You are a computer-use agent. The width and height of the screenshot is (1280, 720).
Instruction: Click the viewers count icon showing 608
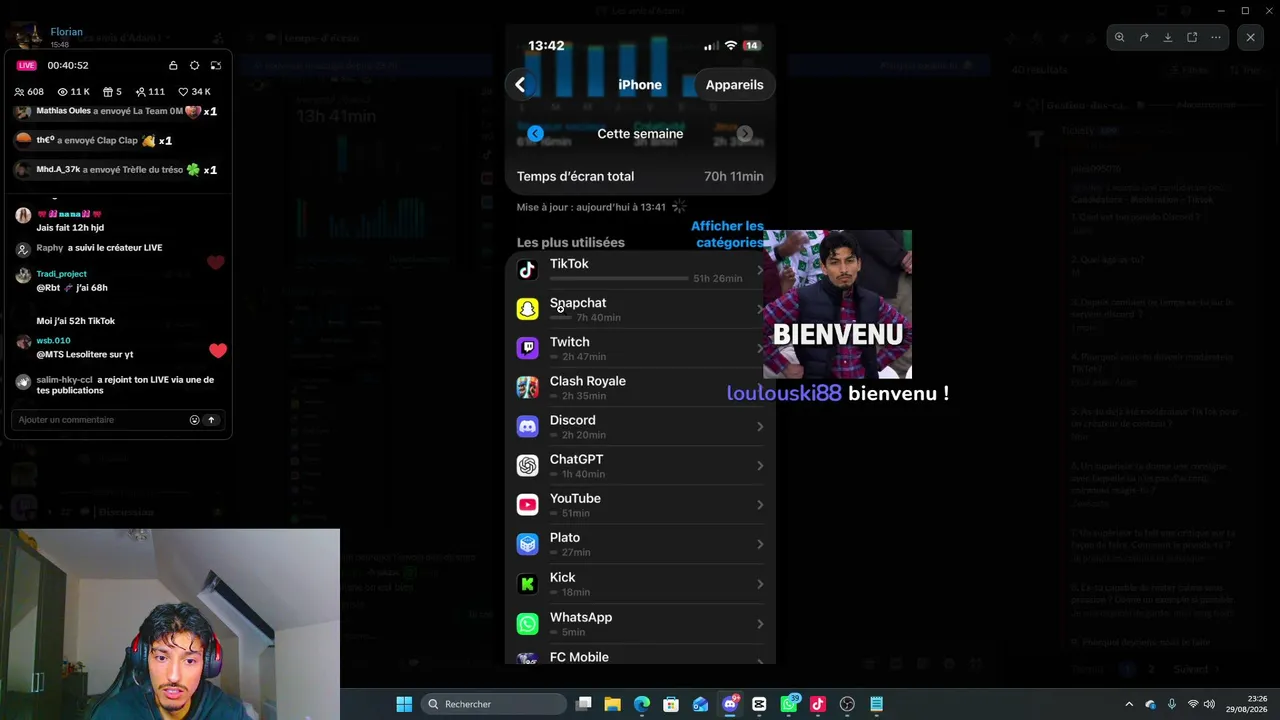(x=19, y=92)
